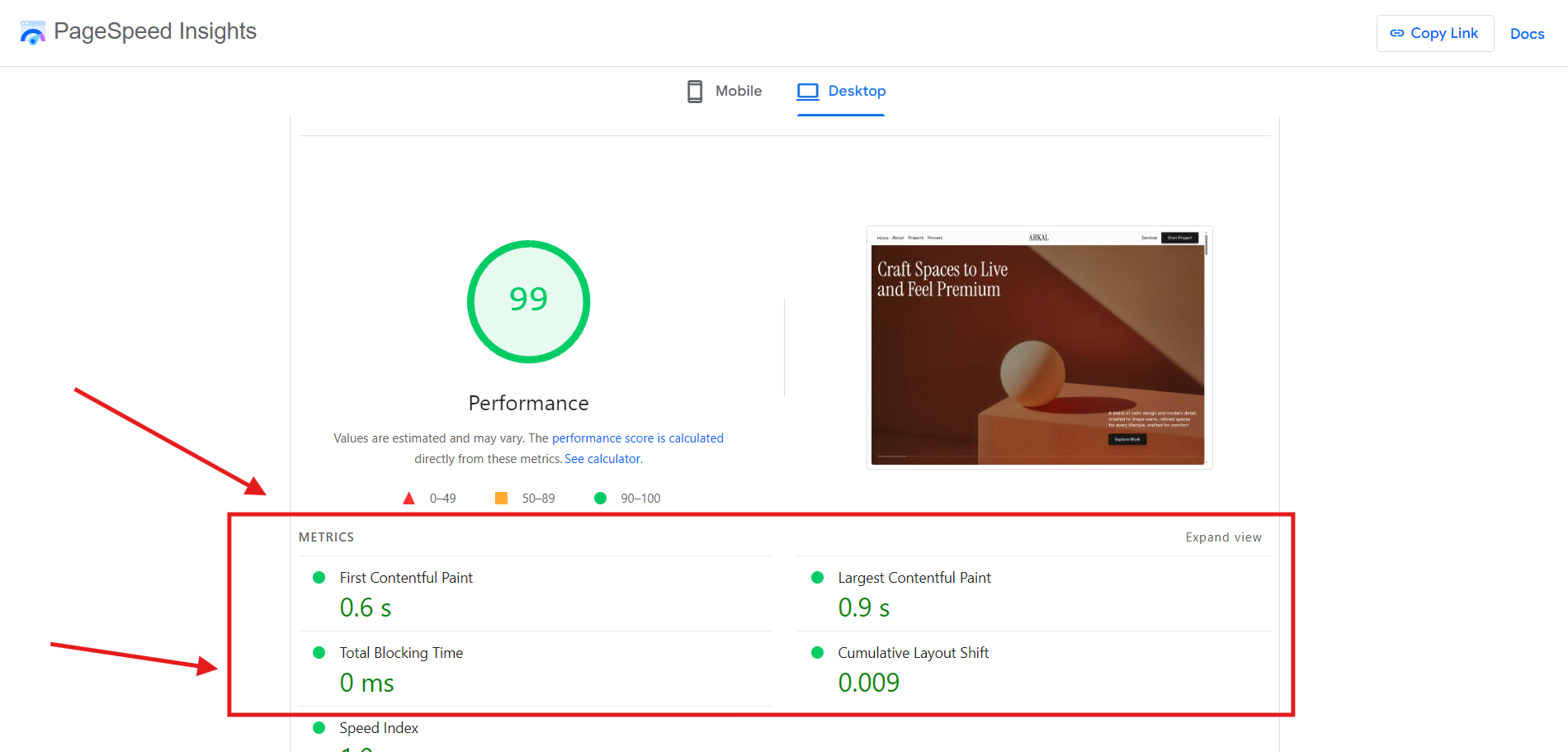This screenshot has width=1568, height=752.
Task: Switch to the Mobile tab
Action: pyautogui.click(x=725, y=91)
